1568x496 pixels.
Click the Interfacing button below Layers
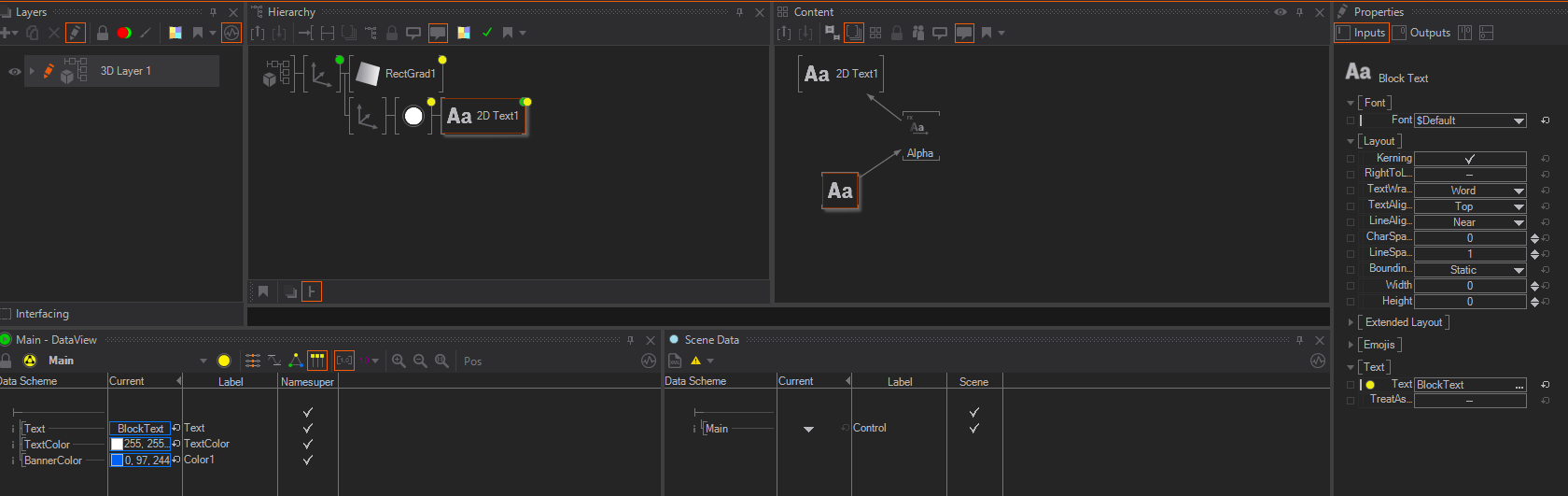click(42, 314)
